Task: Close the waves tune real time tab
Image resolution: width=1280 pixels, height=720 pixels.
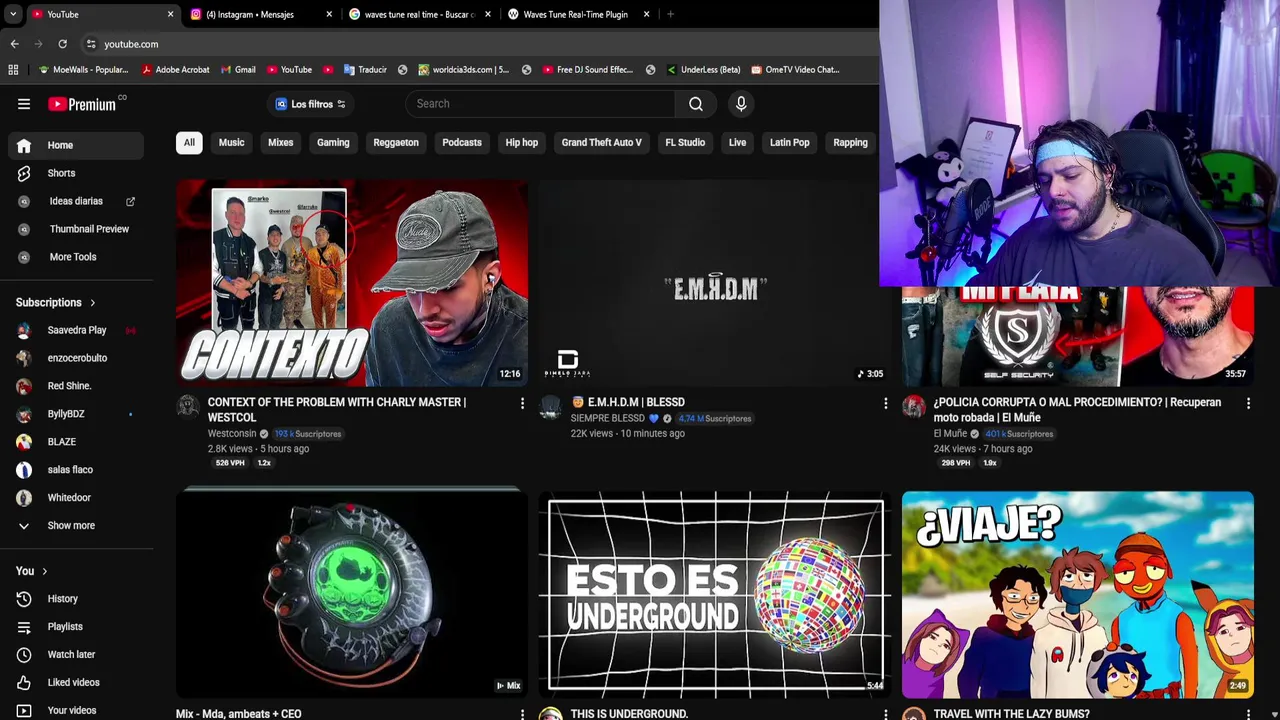Action: (488, 14)
